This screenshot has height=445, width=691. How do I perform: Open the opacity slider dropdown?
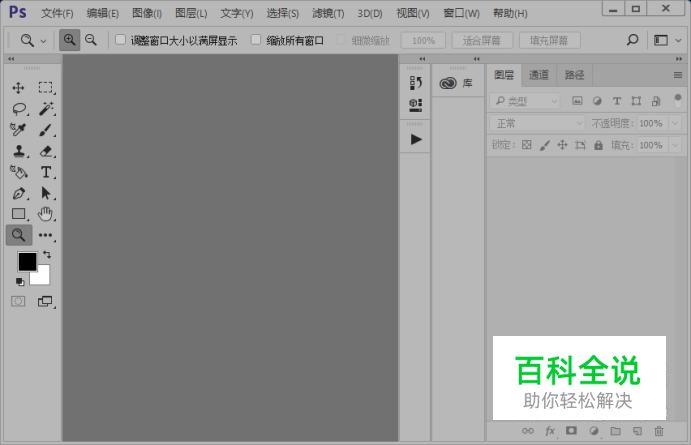point(675,123)
